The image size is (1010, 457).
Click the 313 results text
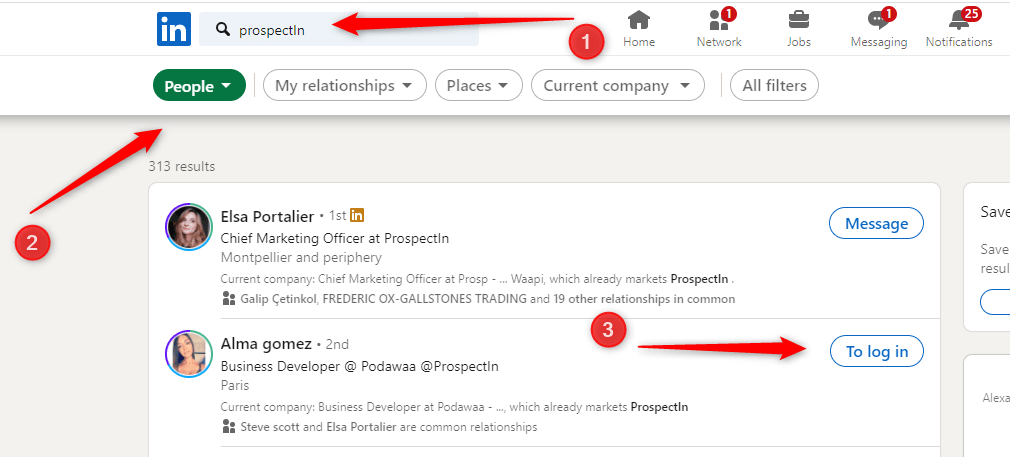tap(182, 166)
